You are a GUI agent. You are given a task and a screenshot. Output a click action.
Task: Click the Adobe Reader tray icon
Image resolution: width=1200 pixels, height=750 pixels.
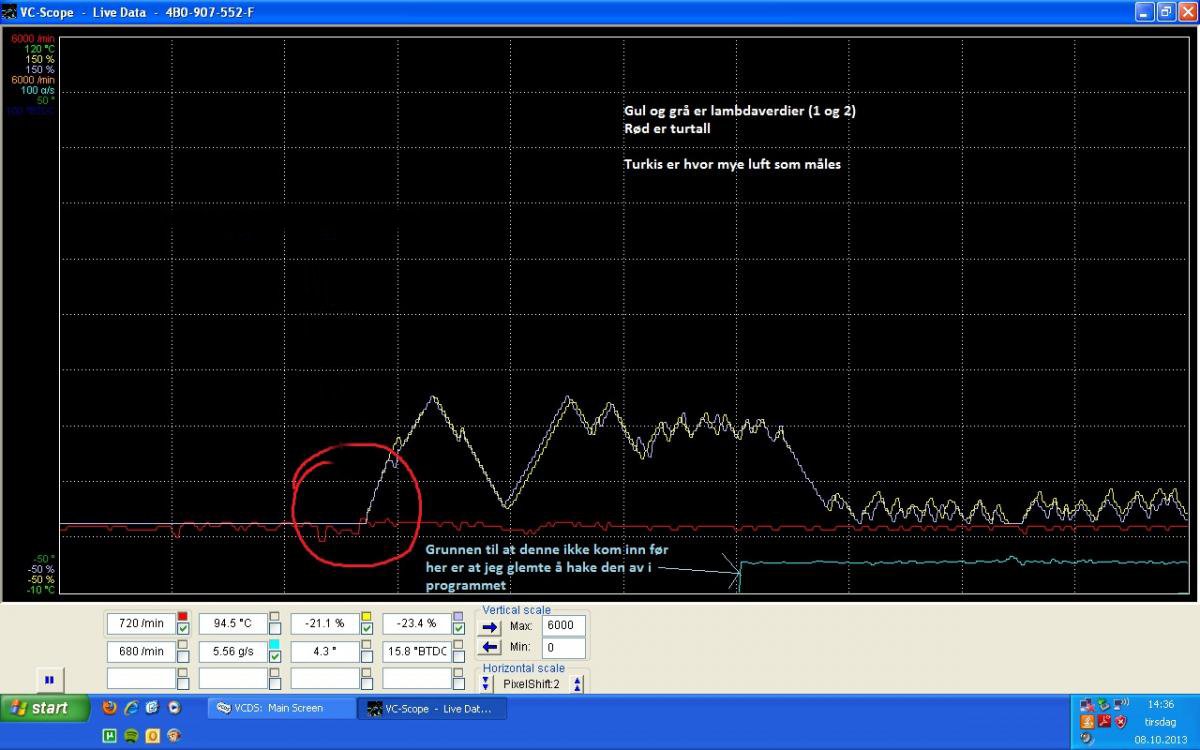pos(1104,721)
